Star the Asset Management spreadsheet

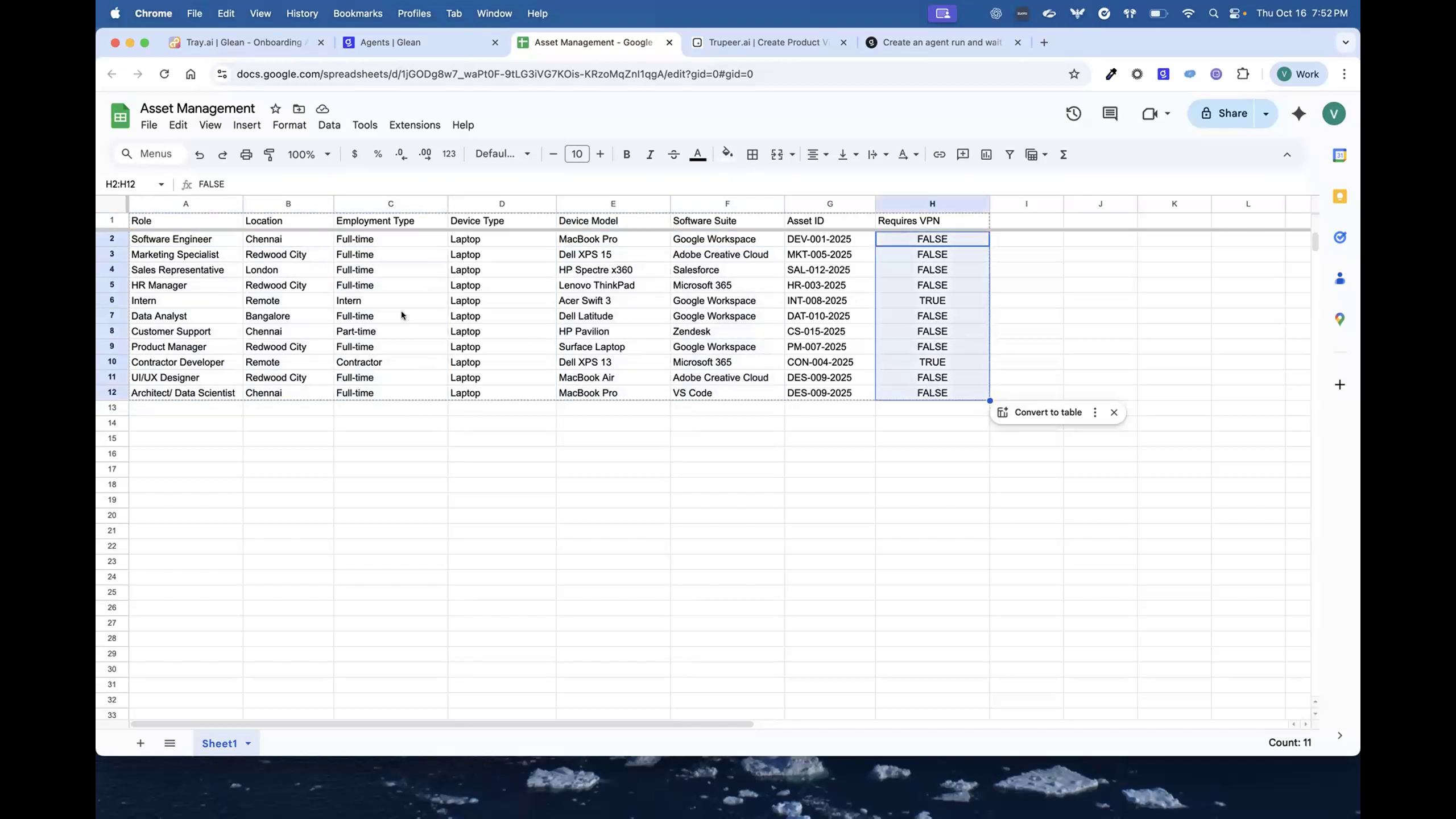click(x=275, y=109)
